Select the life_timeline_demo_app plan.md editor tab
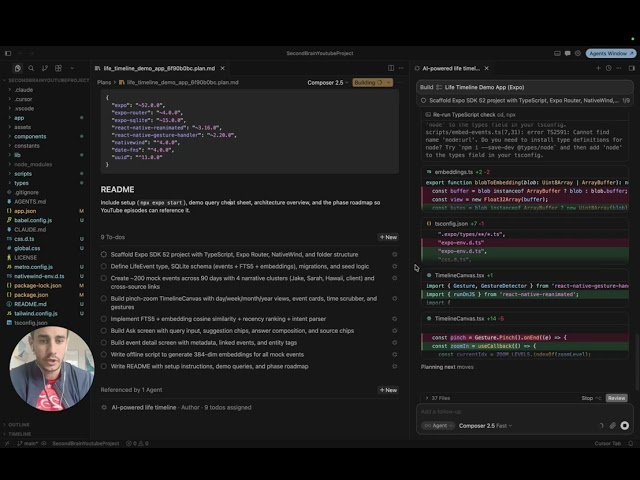Viewport: 640px width, 480px height. [x=160, y=68]
